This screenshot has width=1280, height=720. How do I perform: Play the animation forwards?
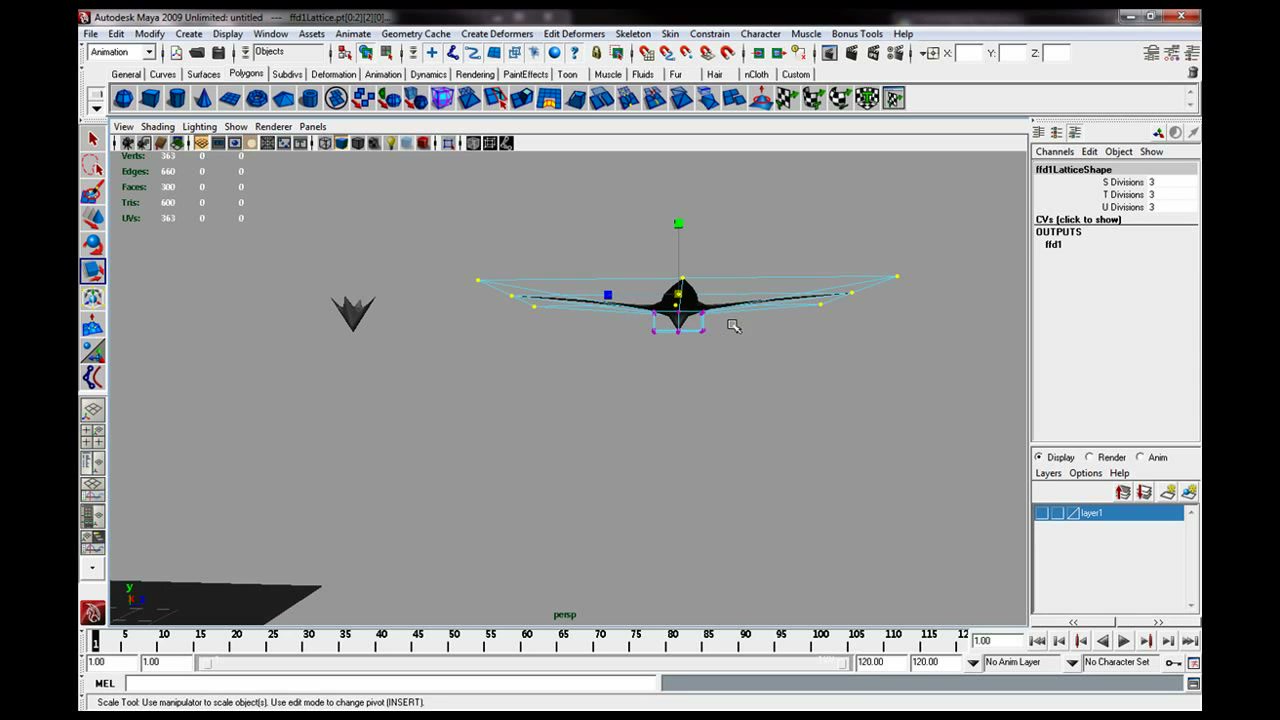tap(1124, 641)
